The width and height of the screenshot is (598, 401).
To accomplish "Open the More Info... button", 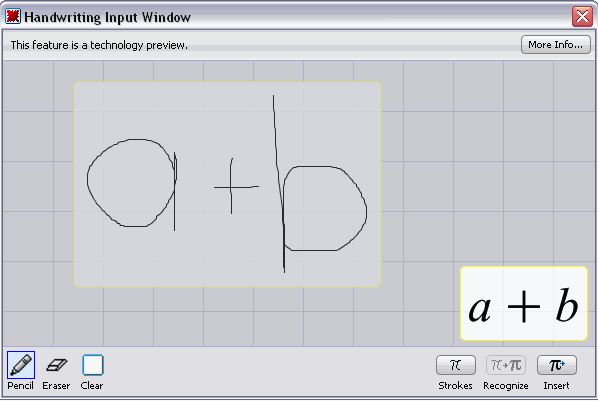I will [555, 45].
